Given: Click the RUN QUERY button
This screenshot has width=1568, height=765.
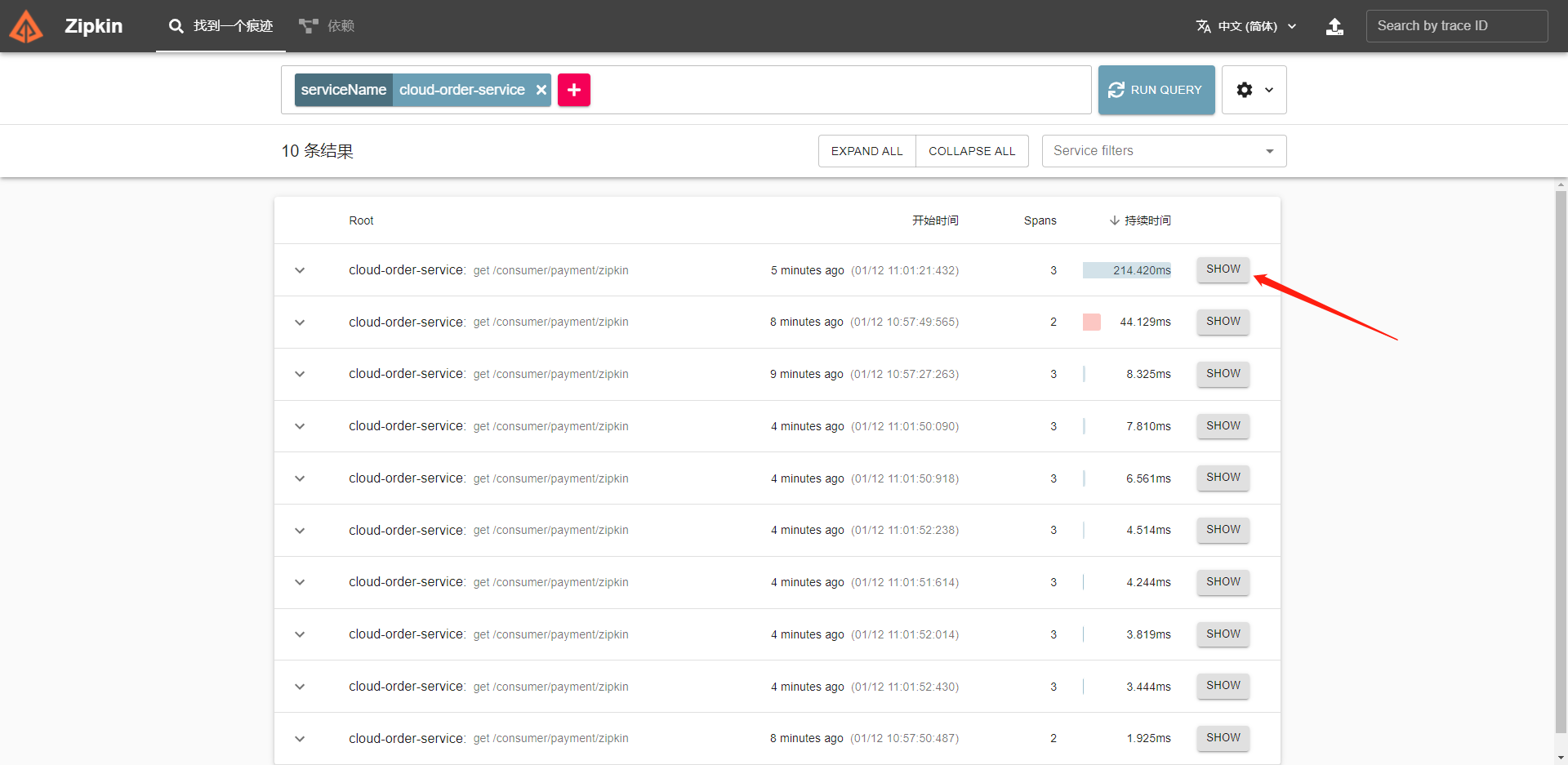Looking at the screenshot, I should tap(1156, 90).
